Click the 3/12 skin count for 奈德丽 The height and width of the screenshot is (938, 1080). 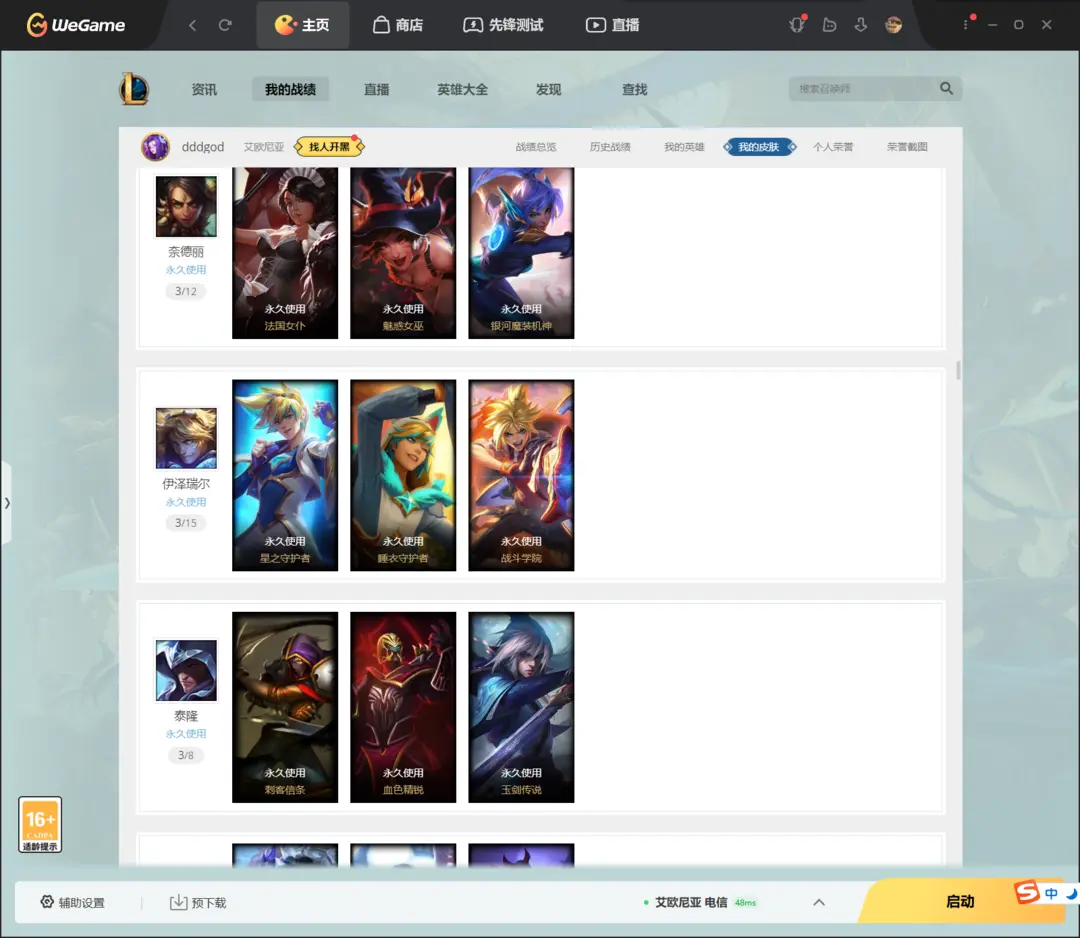click(x=186, y=291)
